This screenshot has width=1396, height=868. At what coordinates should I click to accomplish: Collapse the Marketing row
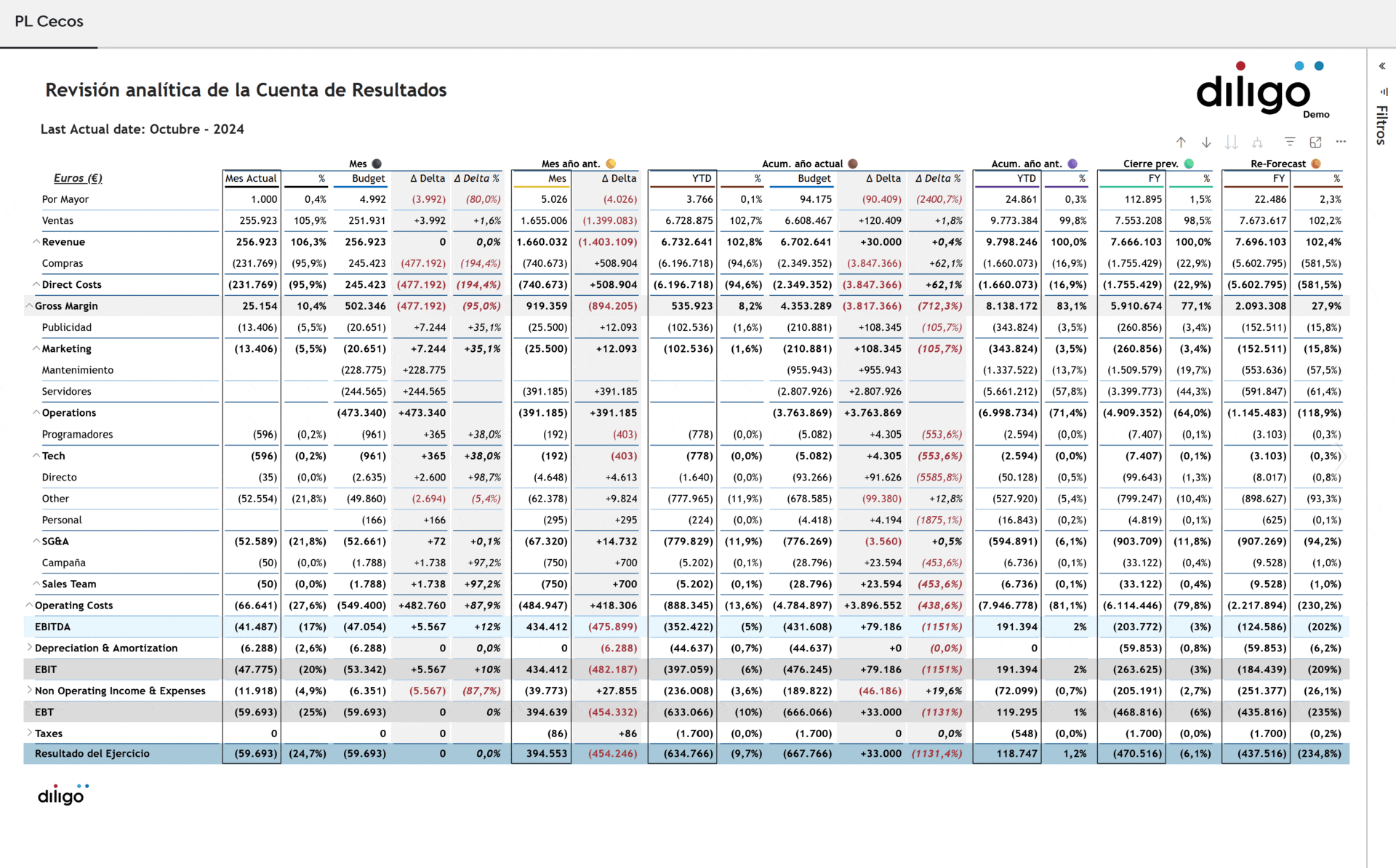pos(36,348)
